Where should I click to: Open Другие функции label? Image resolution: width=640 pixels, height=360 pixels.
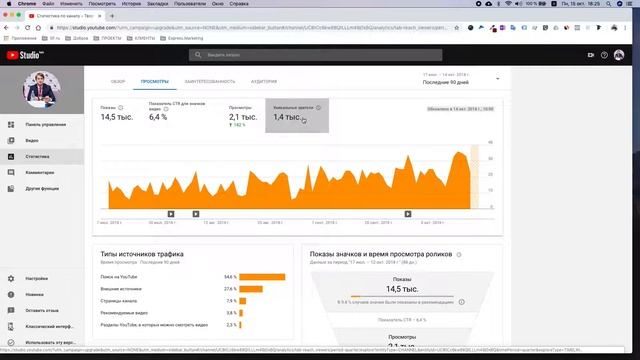[x=42, y=189]
